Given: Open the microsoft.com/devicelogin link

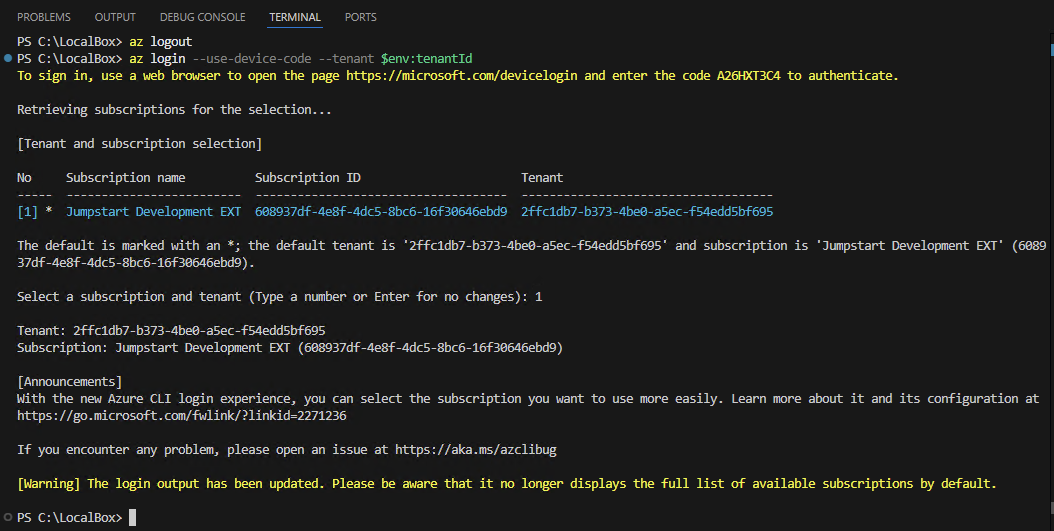Looking at the screenshot, I should point(462,75).
